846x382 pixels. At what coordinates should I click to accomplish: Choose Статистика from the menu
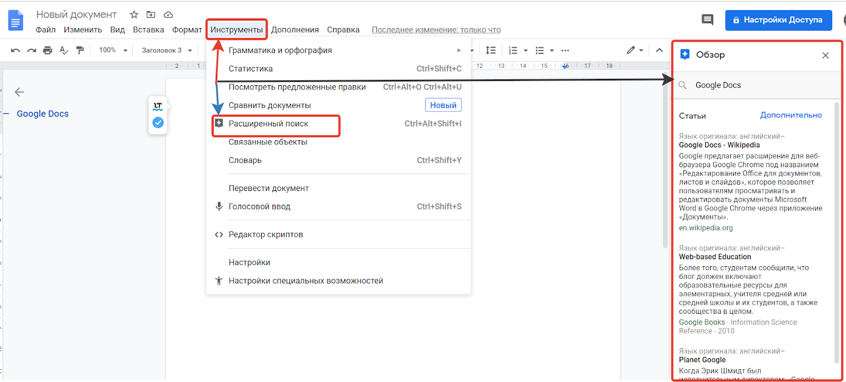338,69
